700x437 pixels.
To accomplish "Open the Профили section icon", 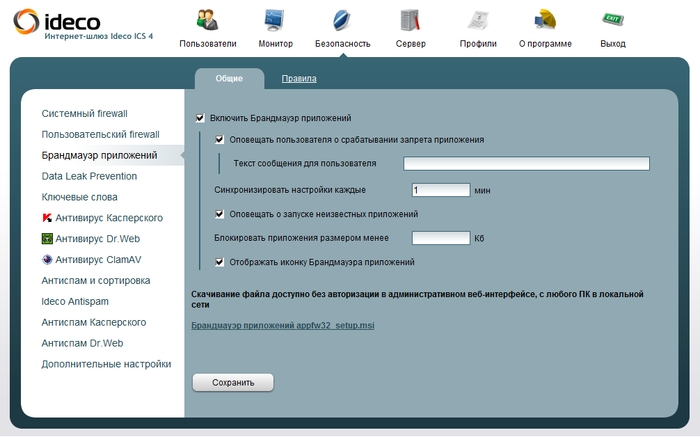I will click(x=478, y=22).
